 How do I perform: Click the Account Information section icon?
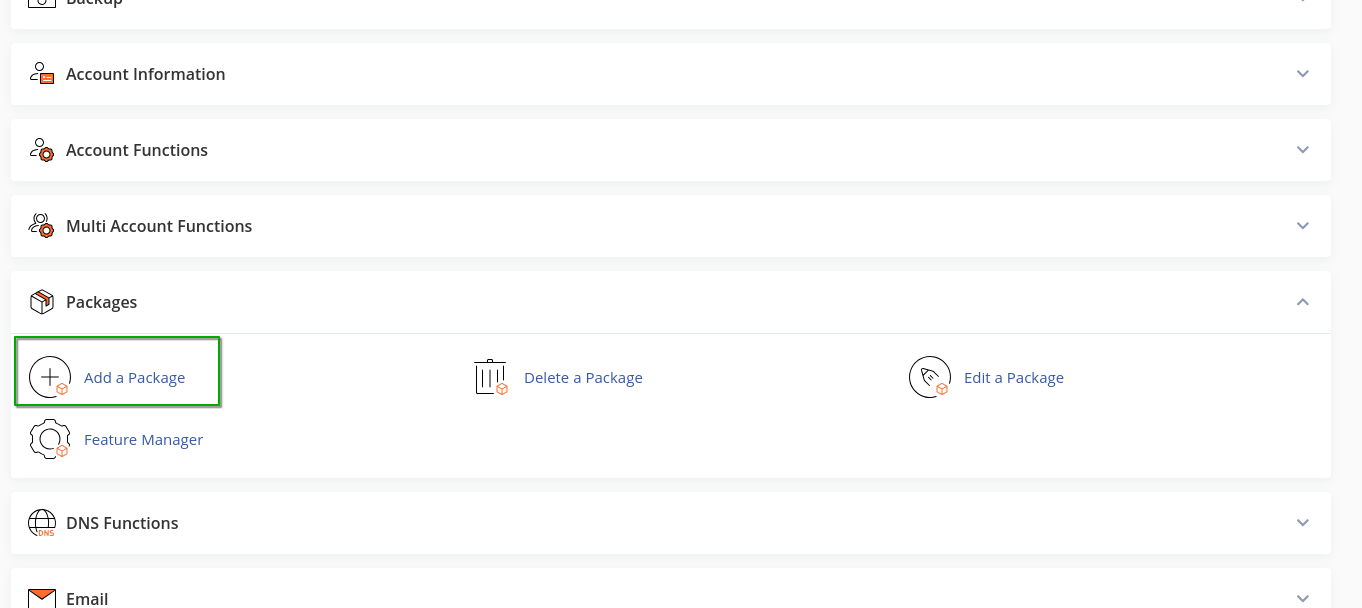pos(41,74)
